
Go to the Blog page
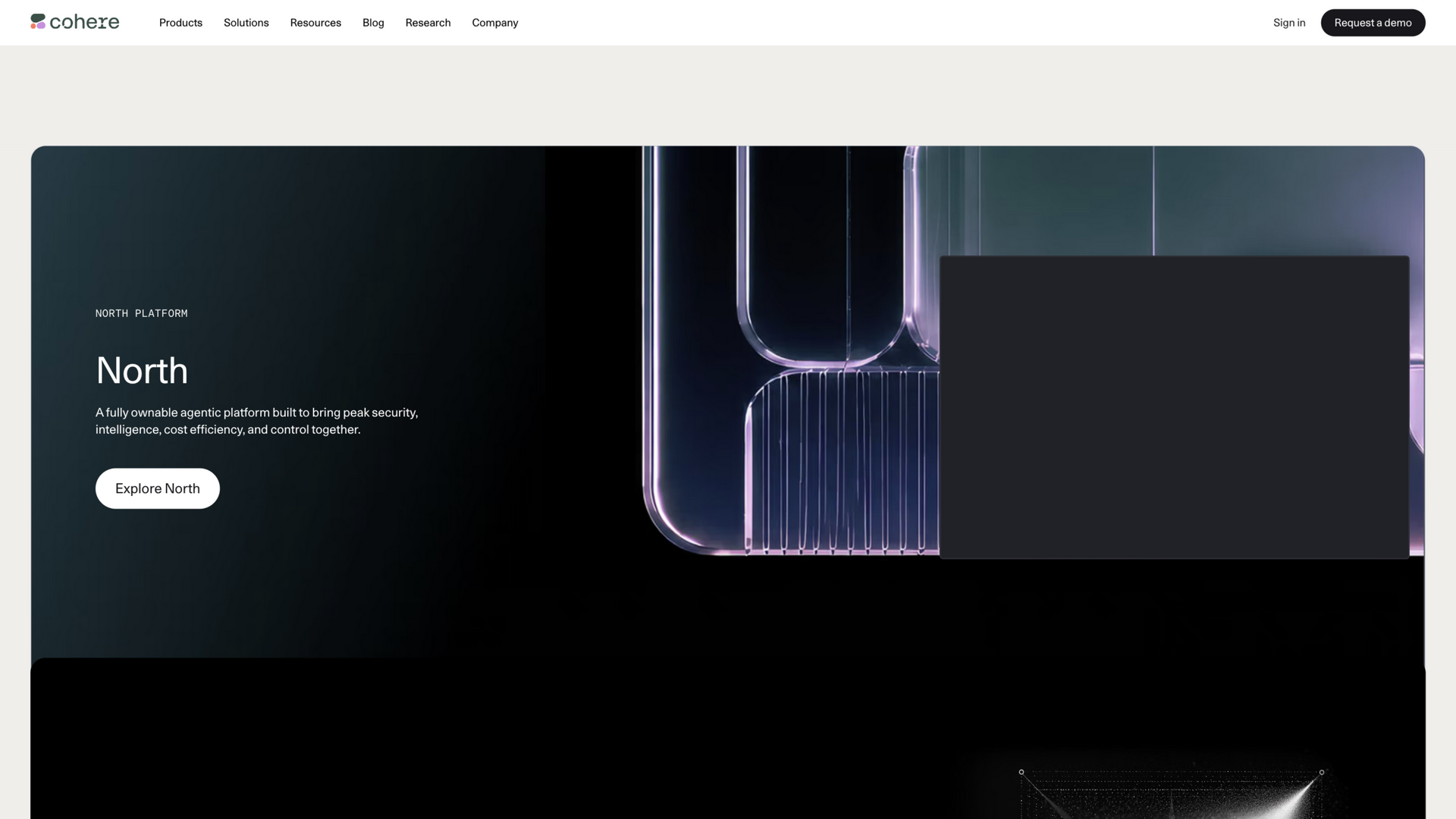(x=373, y=23)
